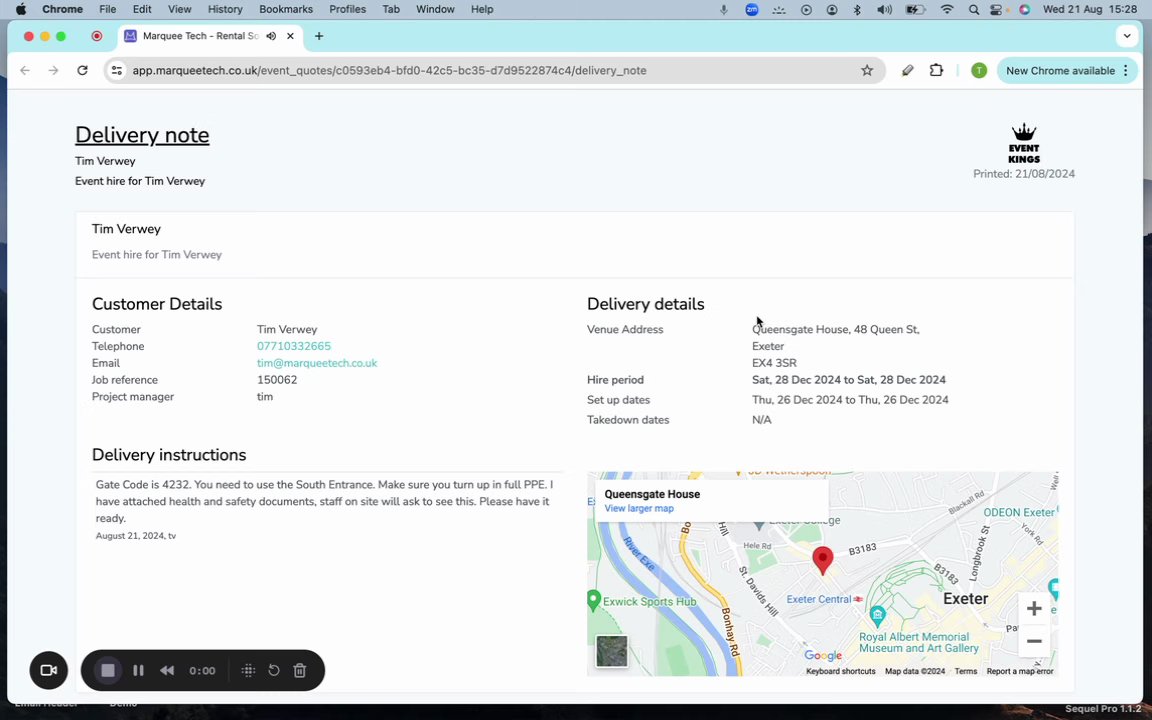This screenshot has height=720, width=1152.
Task: Click the browser back arrow
Action: [25, 71]
